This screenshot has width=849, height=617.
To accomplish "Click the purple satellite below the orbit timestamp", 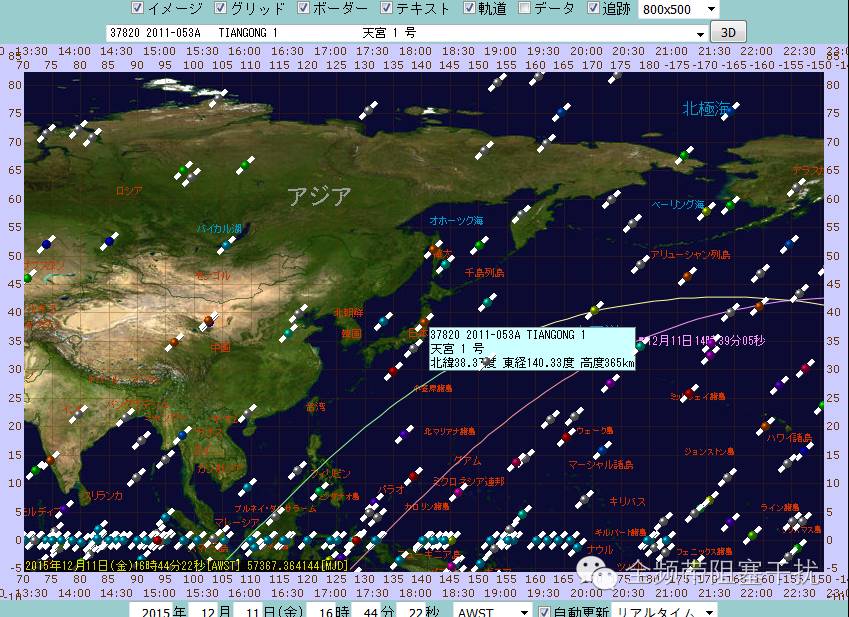I will tap(710, 356).
